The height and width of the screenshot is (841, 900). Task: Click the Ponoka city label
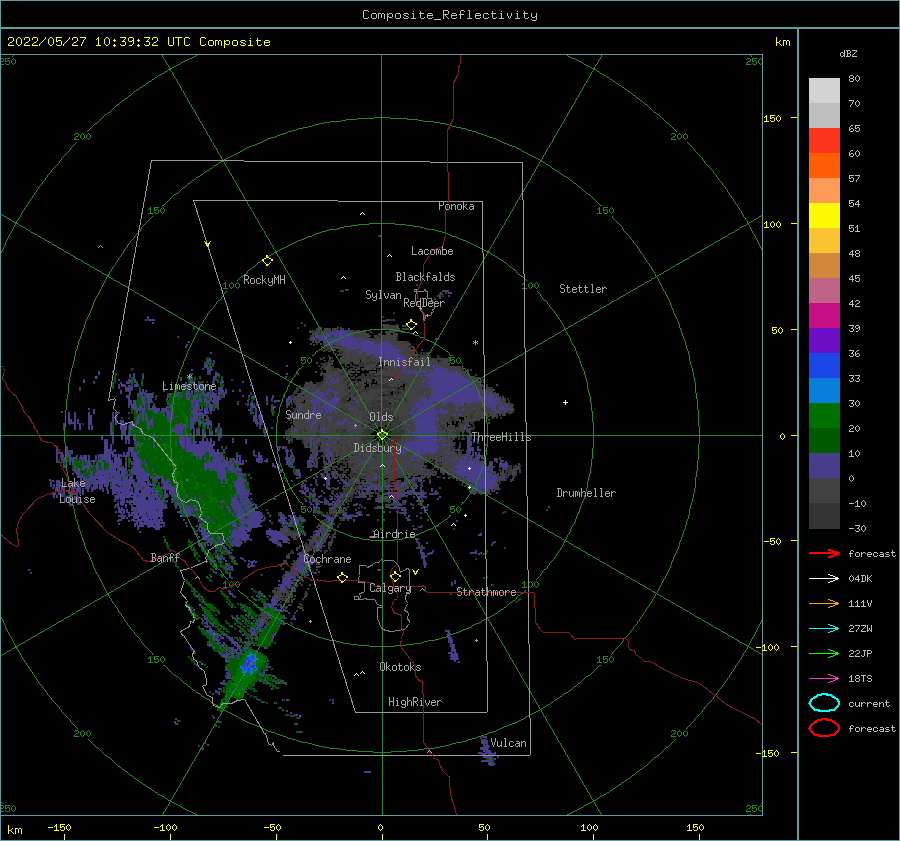[x=456, y=206]
